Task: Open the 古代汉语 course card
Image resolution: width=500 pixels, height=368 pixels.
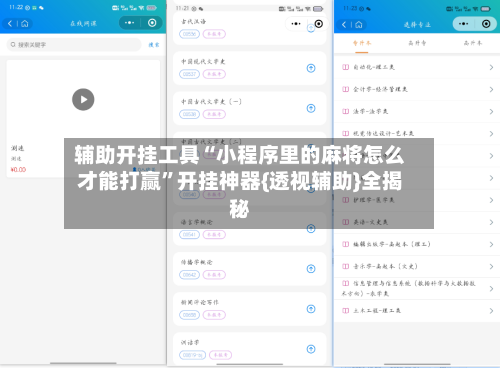Action: click(249, 28)
